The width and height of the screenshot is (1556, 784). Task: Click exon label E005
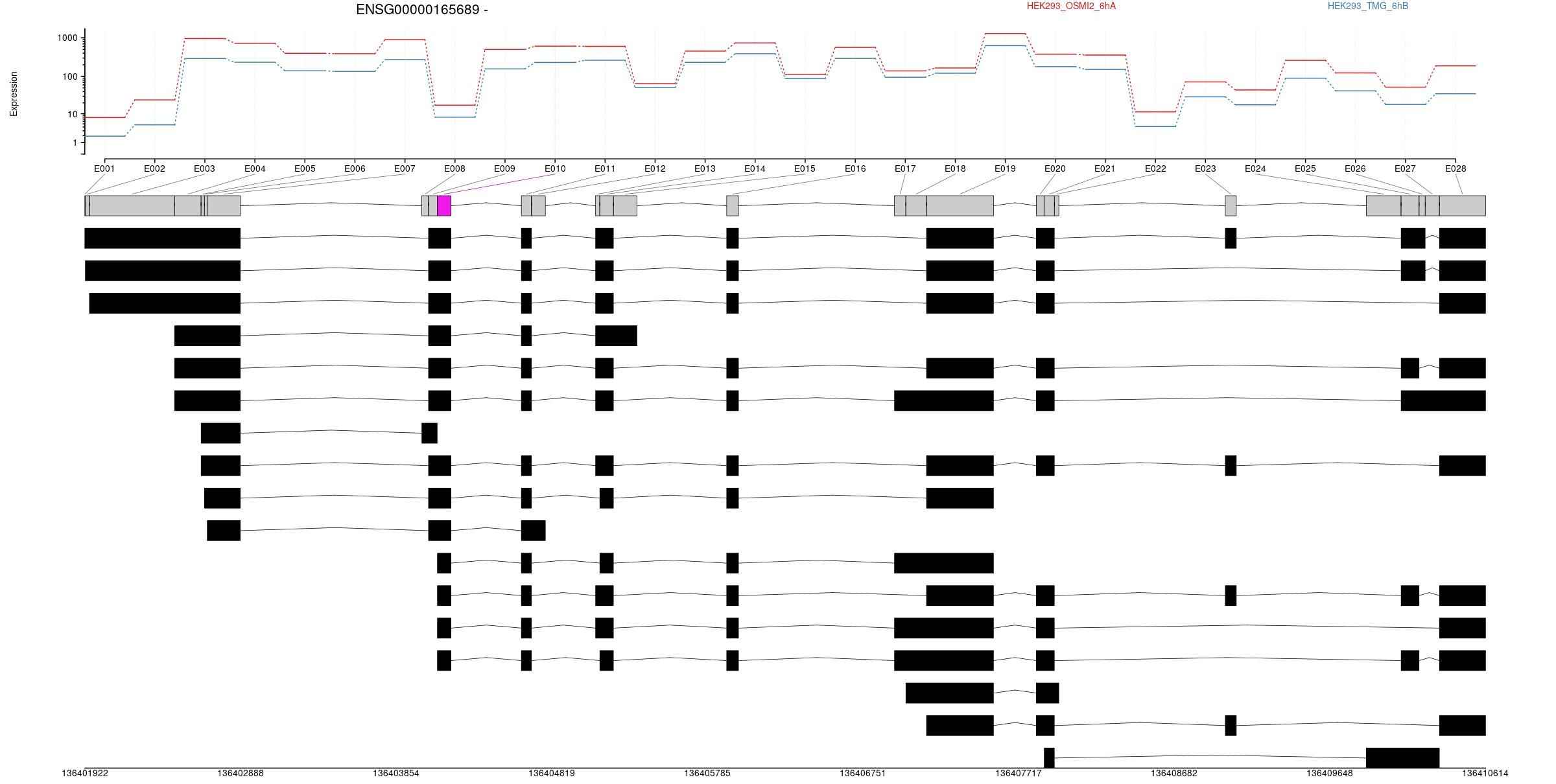click(305, 168)
